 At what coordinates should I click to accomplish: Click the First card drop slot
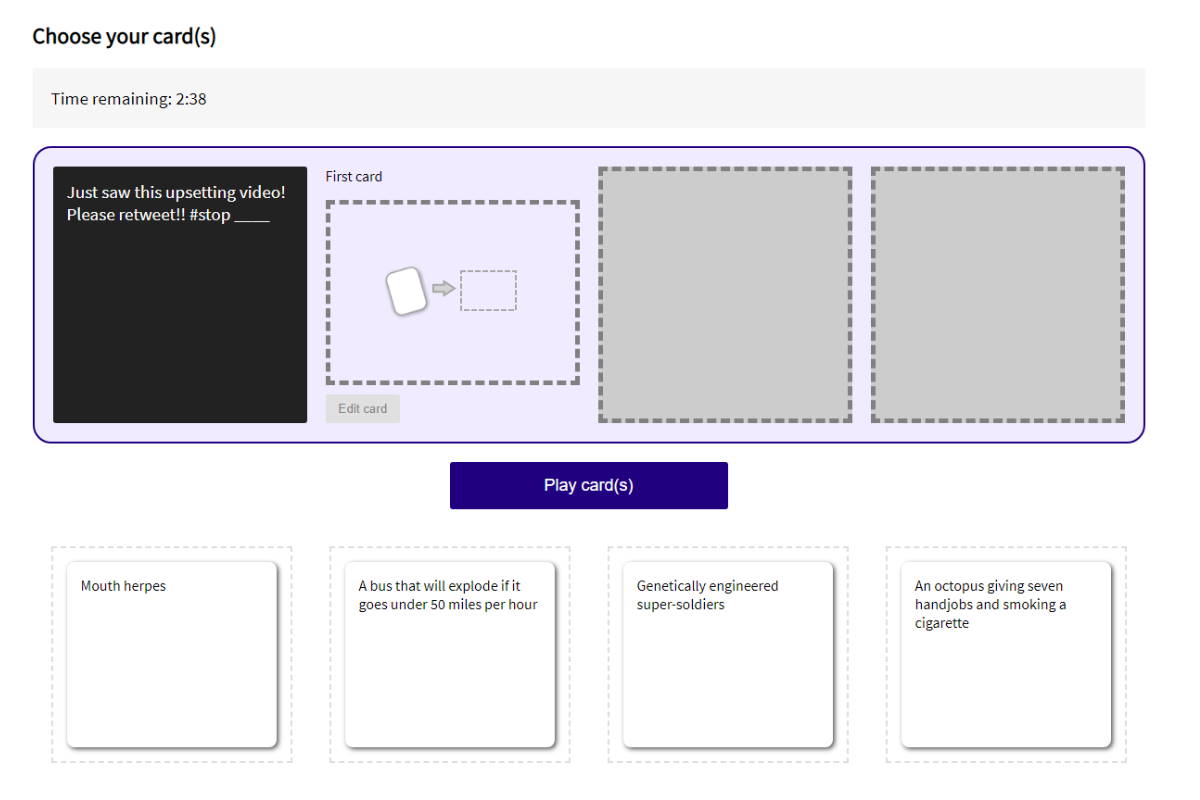pyautogui.click(x=452, y=292)
